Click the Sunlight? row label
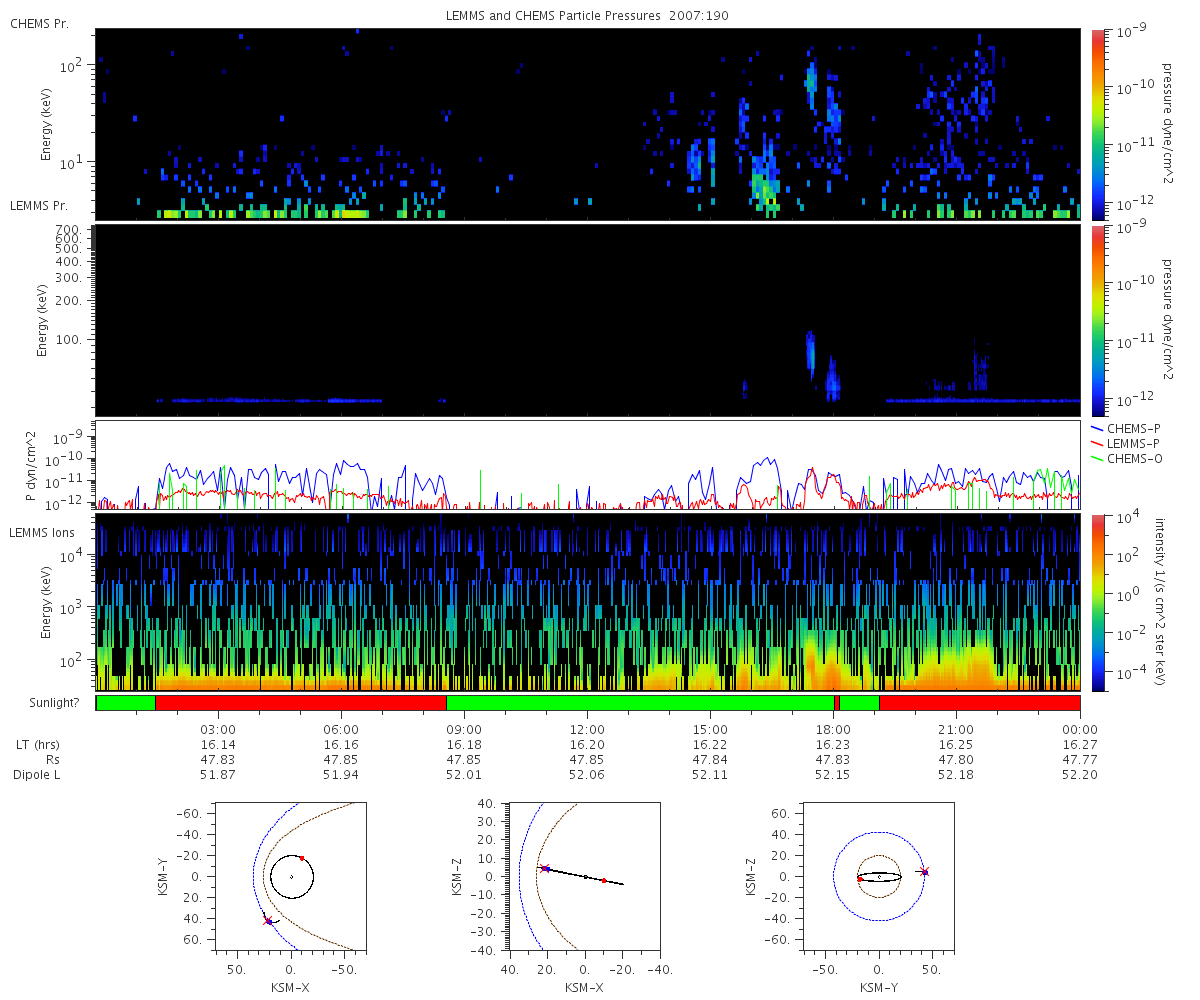Screen dimensions: 1200x1000 pos(45,703)
